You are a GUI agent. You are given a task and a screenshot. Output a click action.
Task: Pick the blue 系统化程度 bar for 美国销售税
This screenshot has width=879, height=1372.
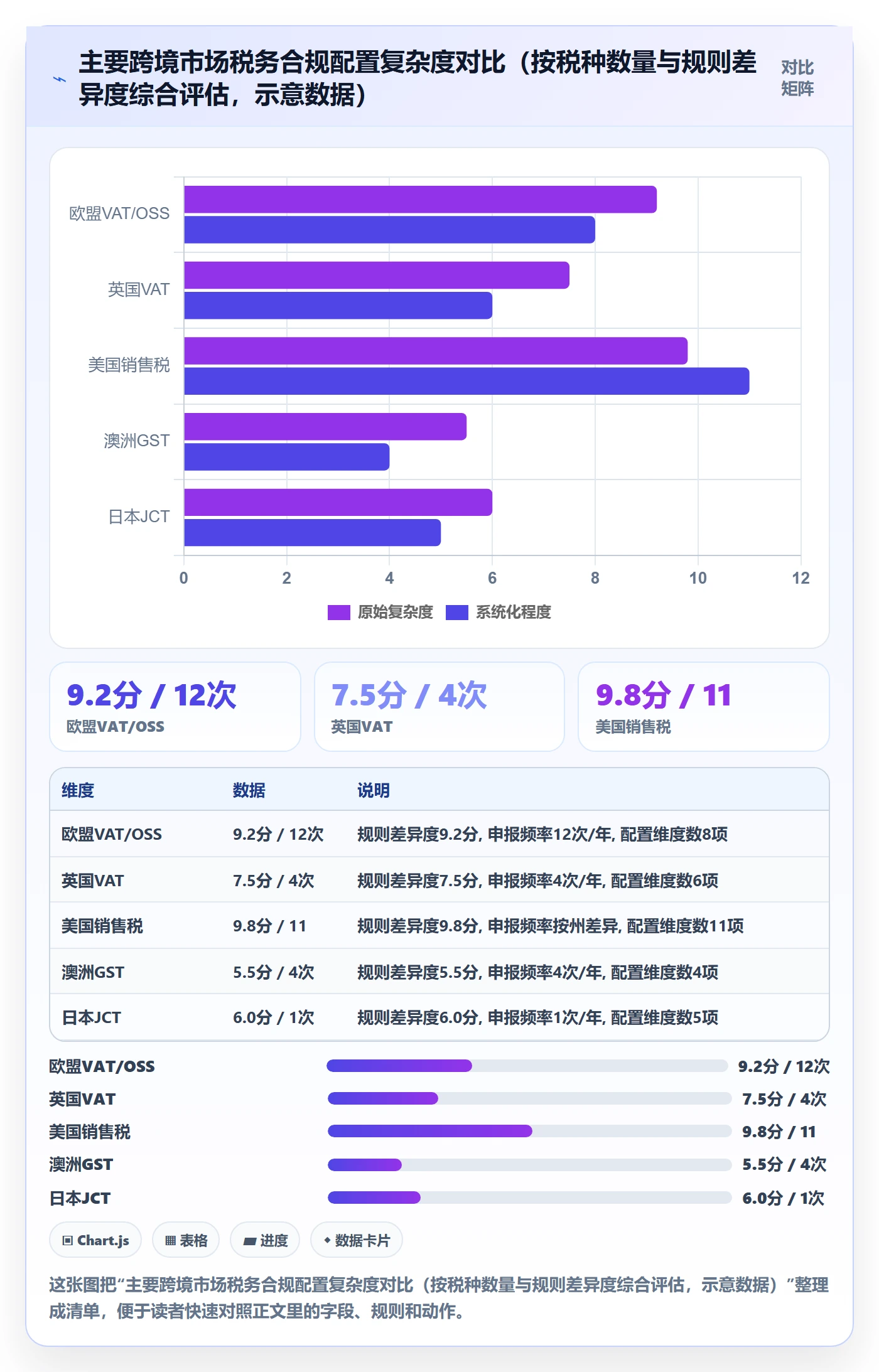pos(466,381)
